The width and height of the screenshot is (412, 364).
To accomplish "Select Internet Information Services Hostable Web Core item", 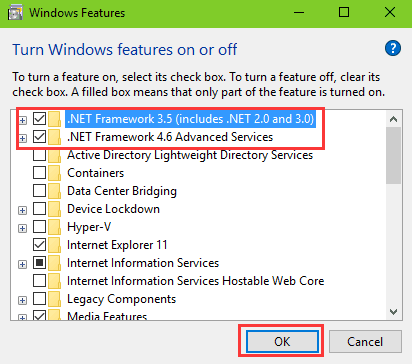I will [196, 281].
